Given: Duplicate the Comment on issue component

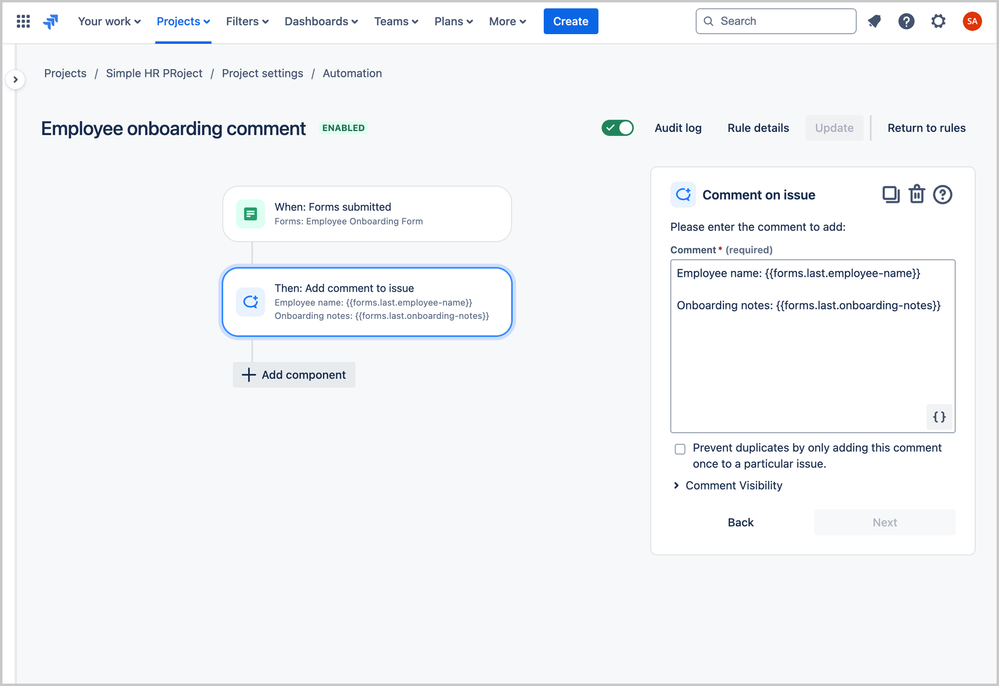Looking at the screenshot, I should (891, 194).
